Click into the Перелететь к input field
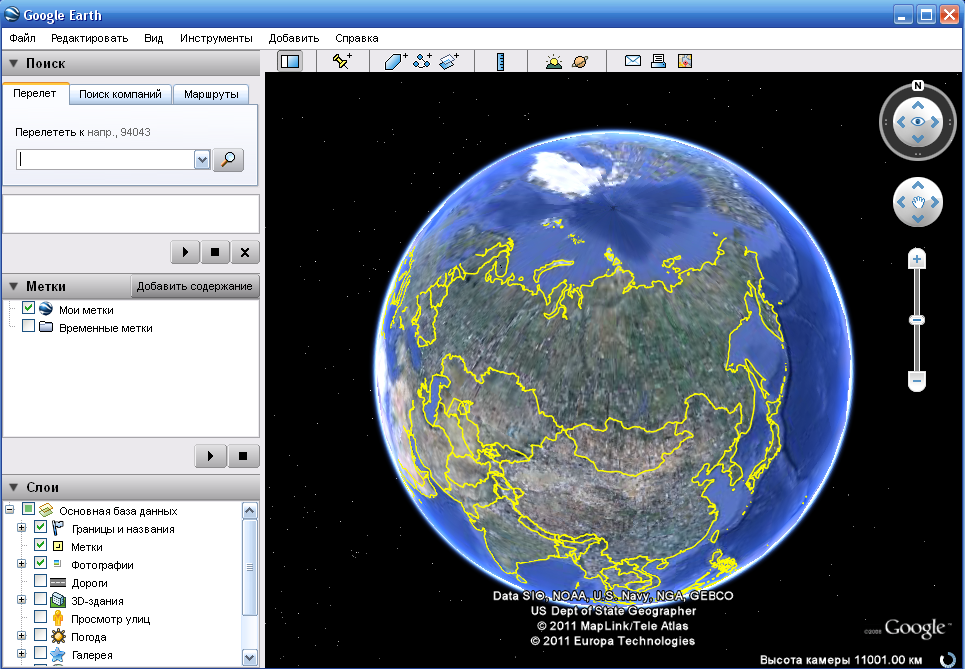This screenshot has width=965, height=669. [x=105, y=160]
